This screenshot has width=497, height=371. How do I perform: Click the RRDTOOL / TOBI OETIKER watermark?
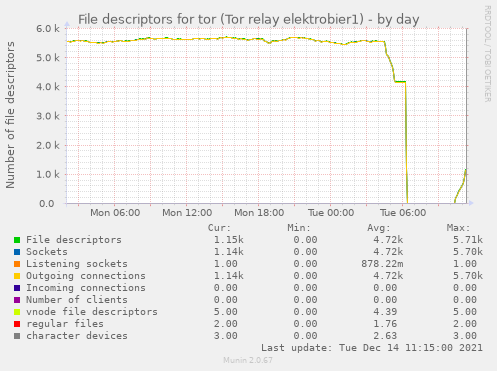click(x=487, y=54)
